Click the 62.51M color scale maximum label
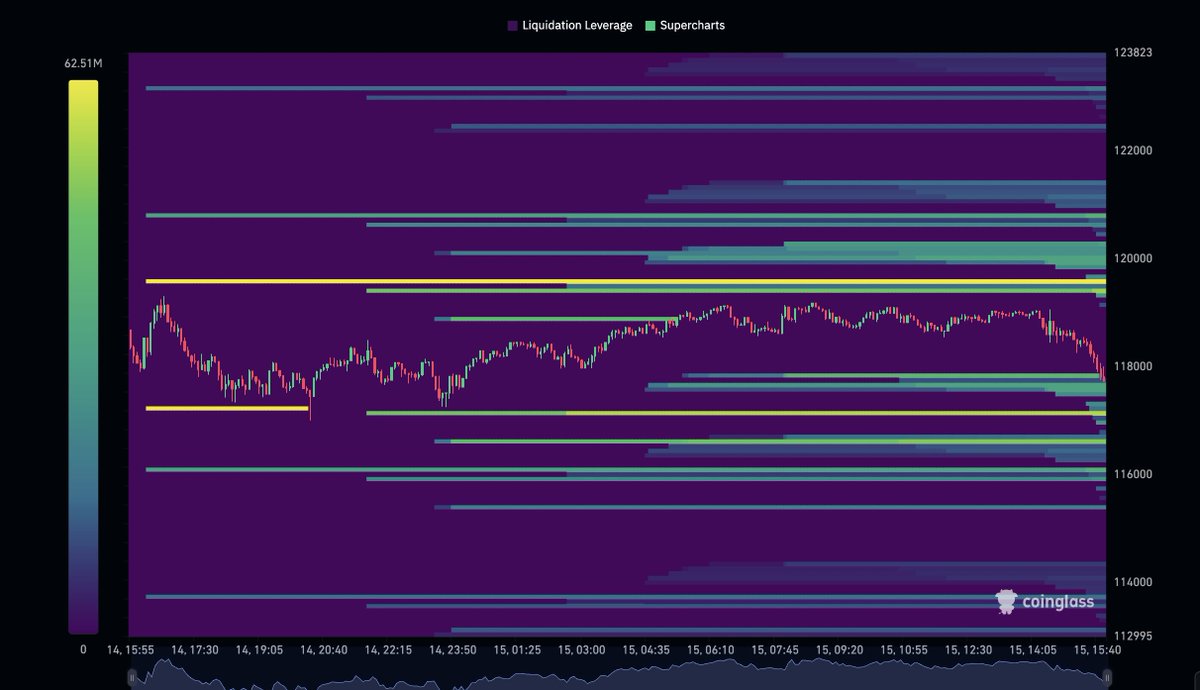This screenshot has height=690, width=1200. pos(83,64)
